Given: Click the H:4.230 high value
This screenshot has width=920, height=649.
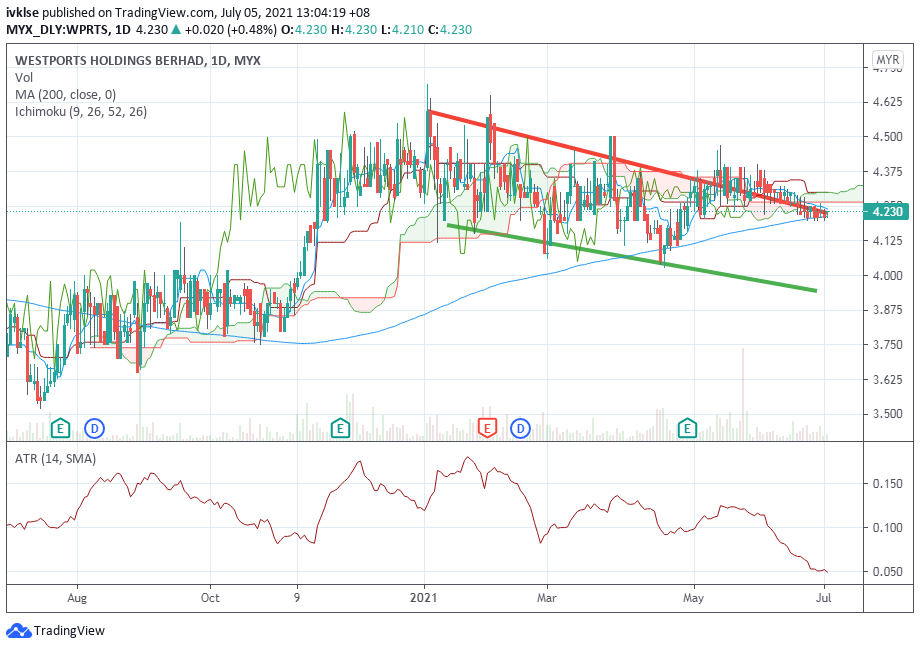Looking at the screenshot, I should click(354, 29).
